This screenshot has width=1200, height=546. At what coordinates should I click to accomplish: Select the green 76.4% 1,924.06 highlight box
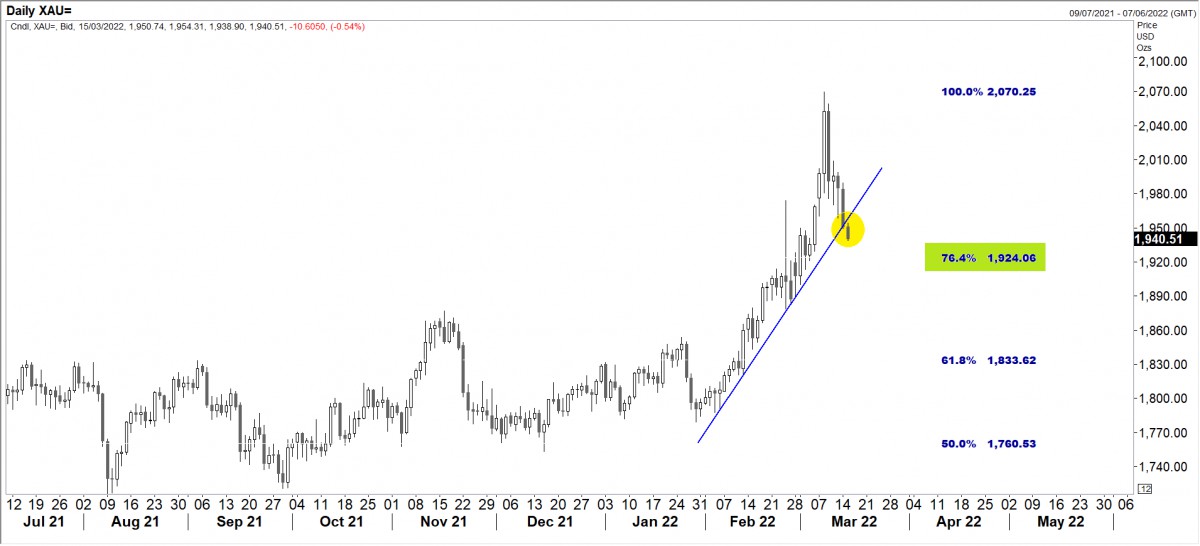[985, 258]
